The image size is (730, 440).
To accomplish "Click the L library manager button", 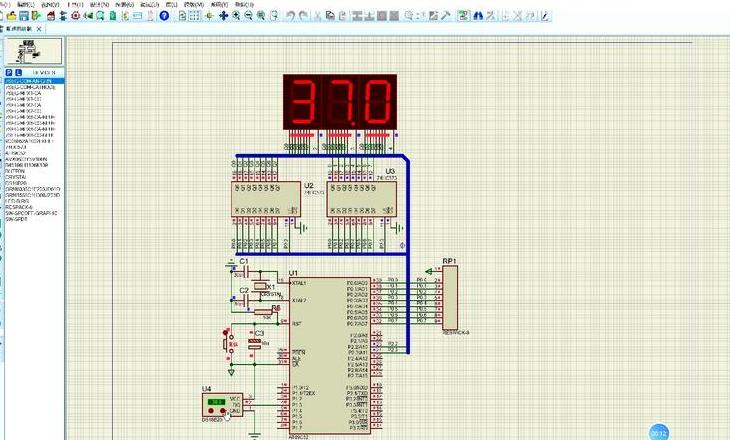I will (18, 73).
